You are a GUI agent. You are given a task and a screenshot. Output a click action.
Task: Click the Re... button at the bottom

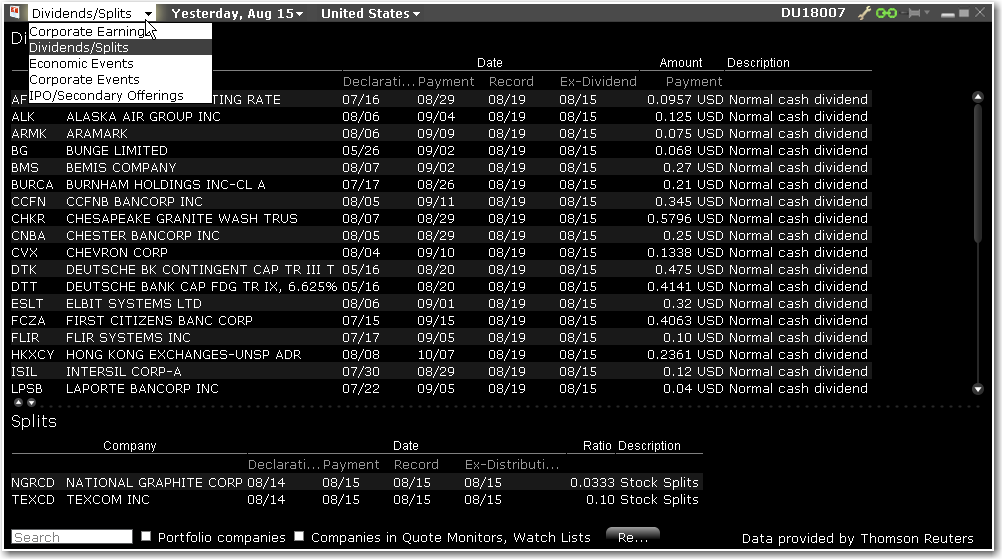point(632,537)
